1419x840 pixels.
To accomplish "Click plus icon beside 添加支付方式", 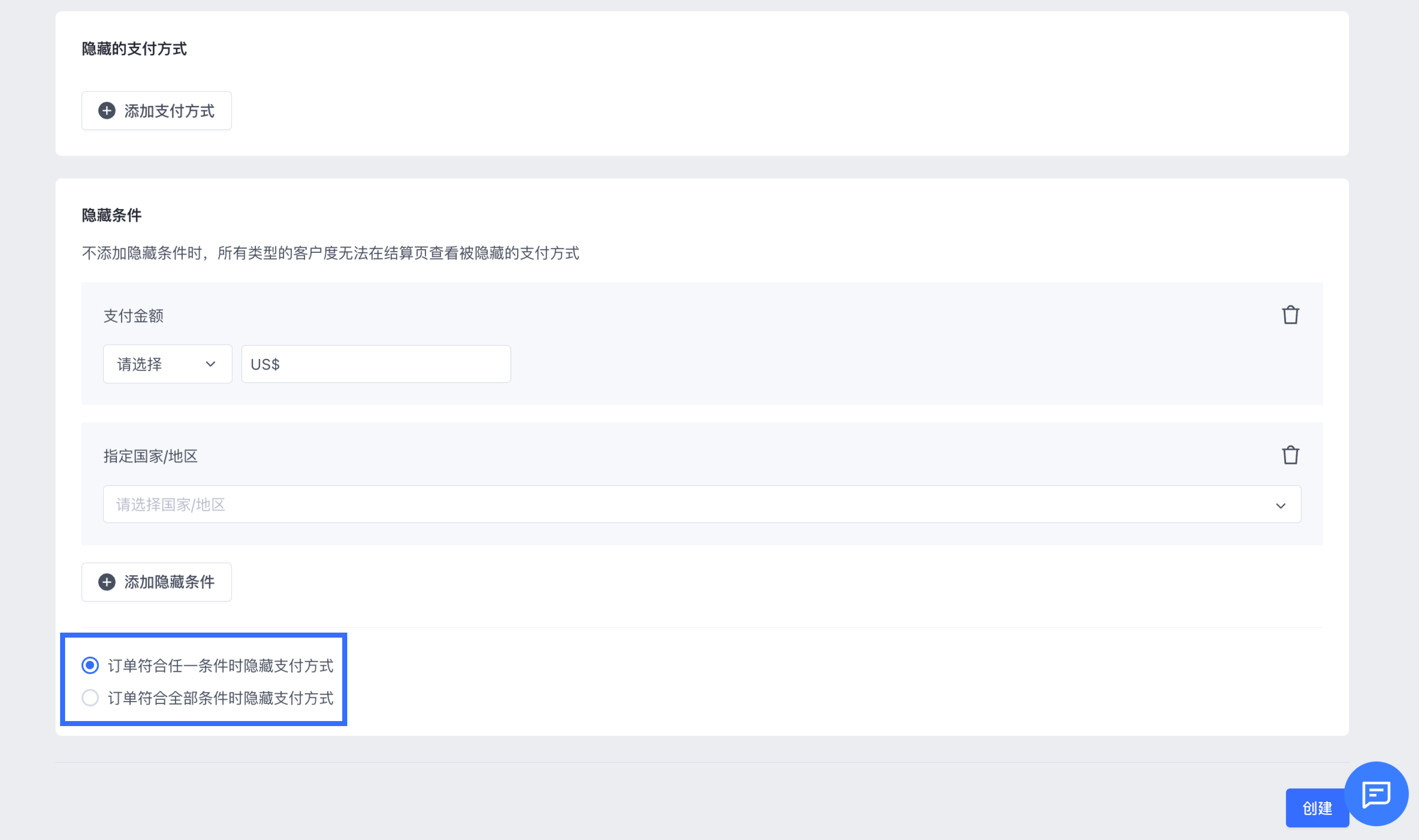I will tap(106, 111).
